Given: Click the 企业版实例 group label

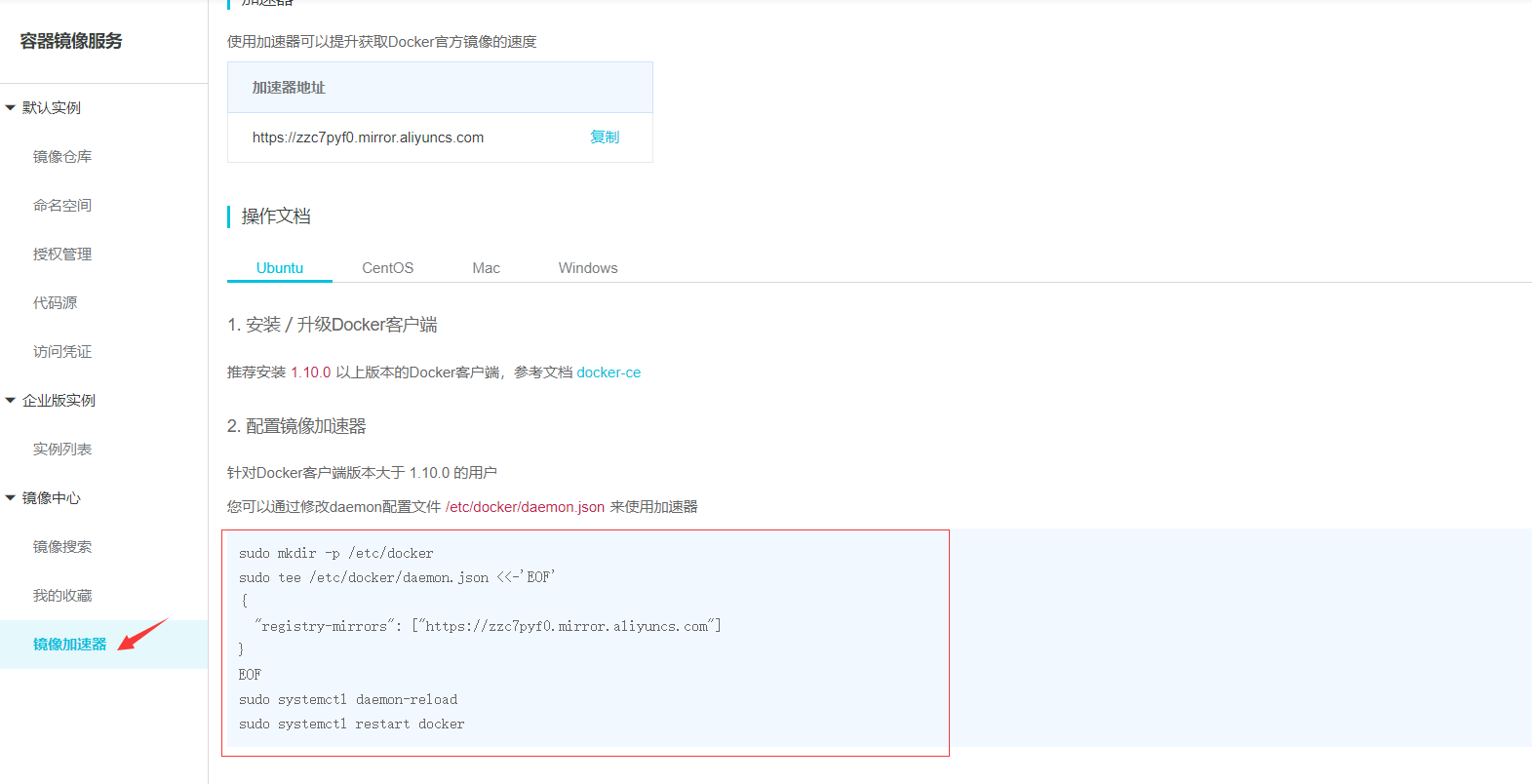Looking at the screenshot, I should pos(59,400).
